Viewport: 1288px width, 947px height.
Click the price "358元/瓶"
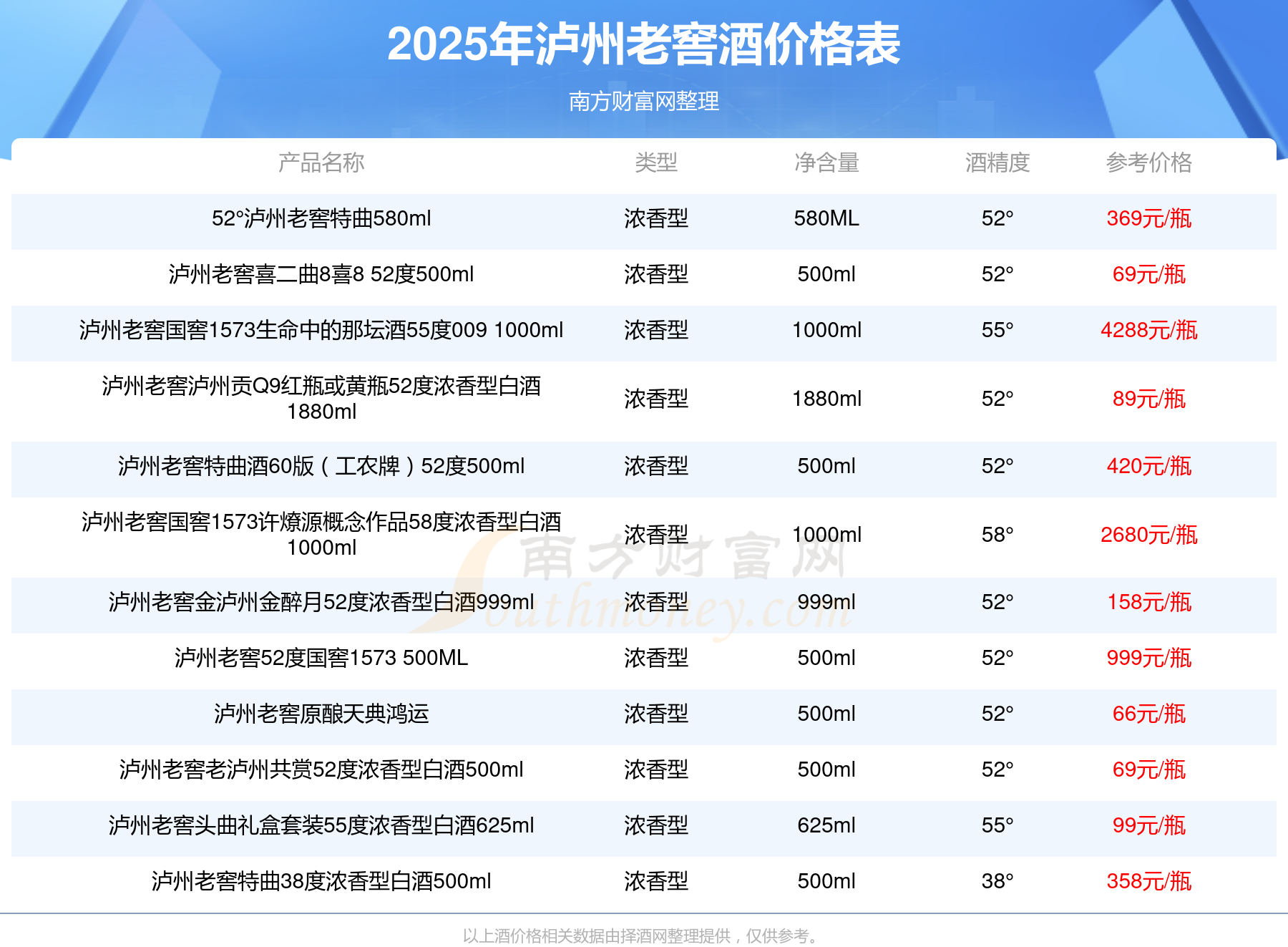point(1149,881)
